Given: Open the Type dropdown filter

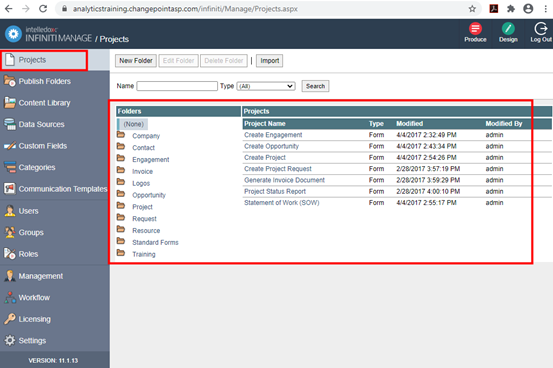Looking at the screenshot, I should click(266, 86).
